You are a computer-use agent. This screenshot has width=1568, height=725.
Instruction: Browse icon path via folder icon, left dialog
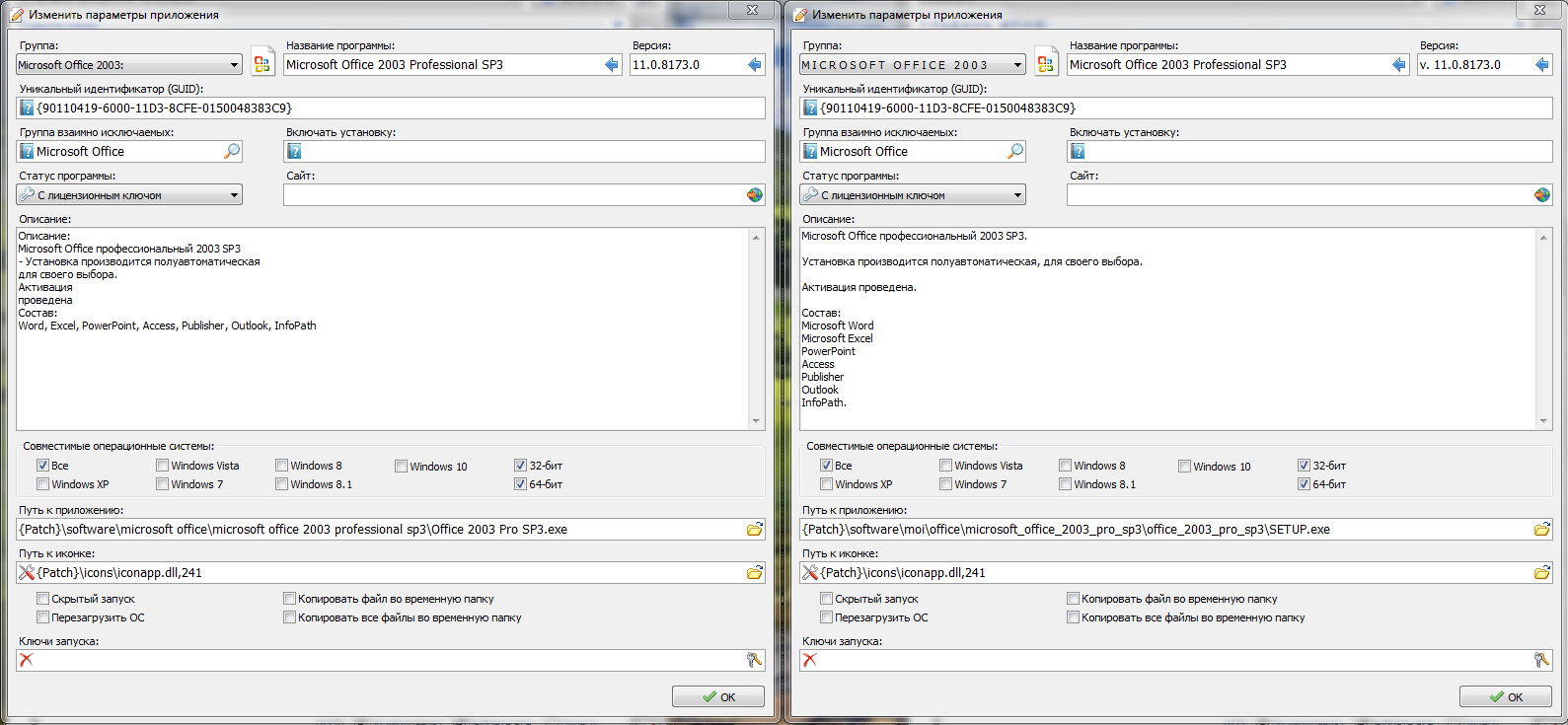point(755,573)
